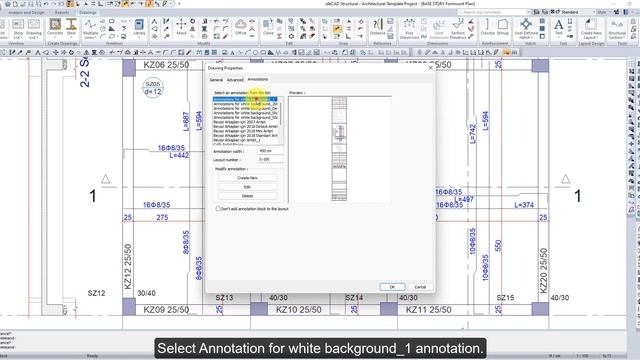Switch to the General tab in dialog
Screen dimensions: 640x360
tap(216, 80)
